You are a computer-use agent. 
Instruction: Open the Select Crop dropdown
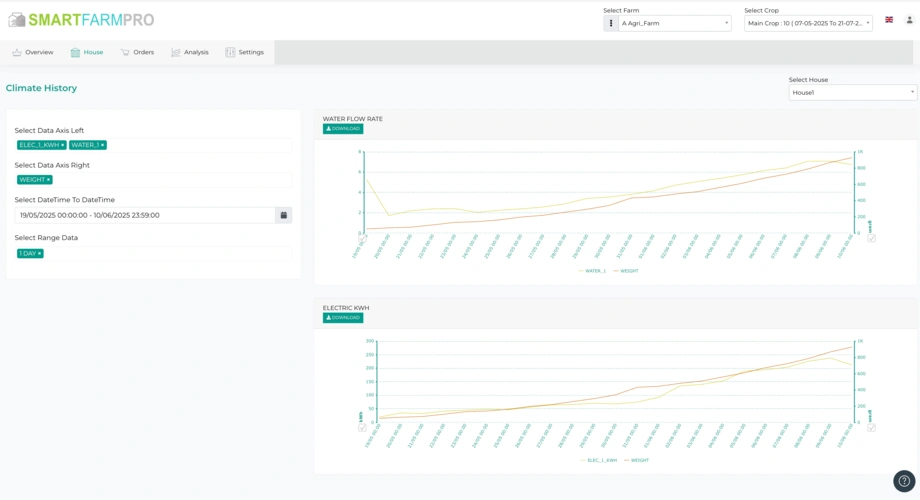pos(808,23)
